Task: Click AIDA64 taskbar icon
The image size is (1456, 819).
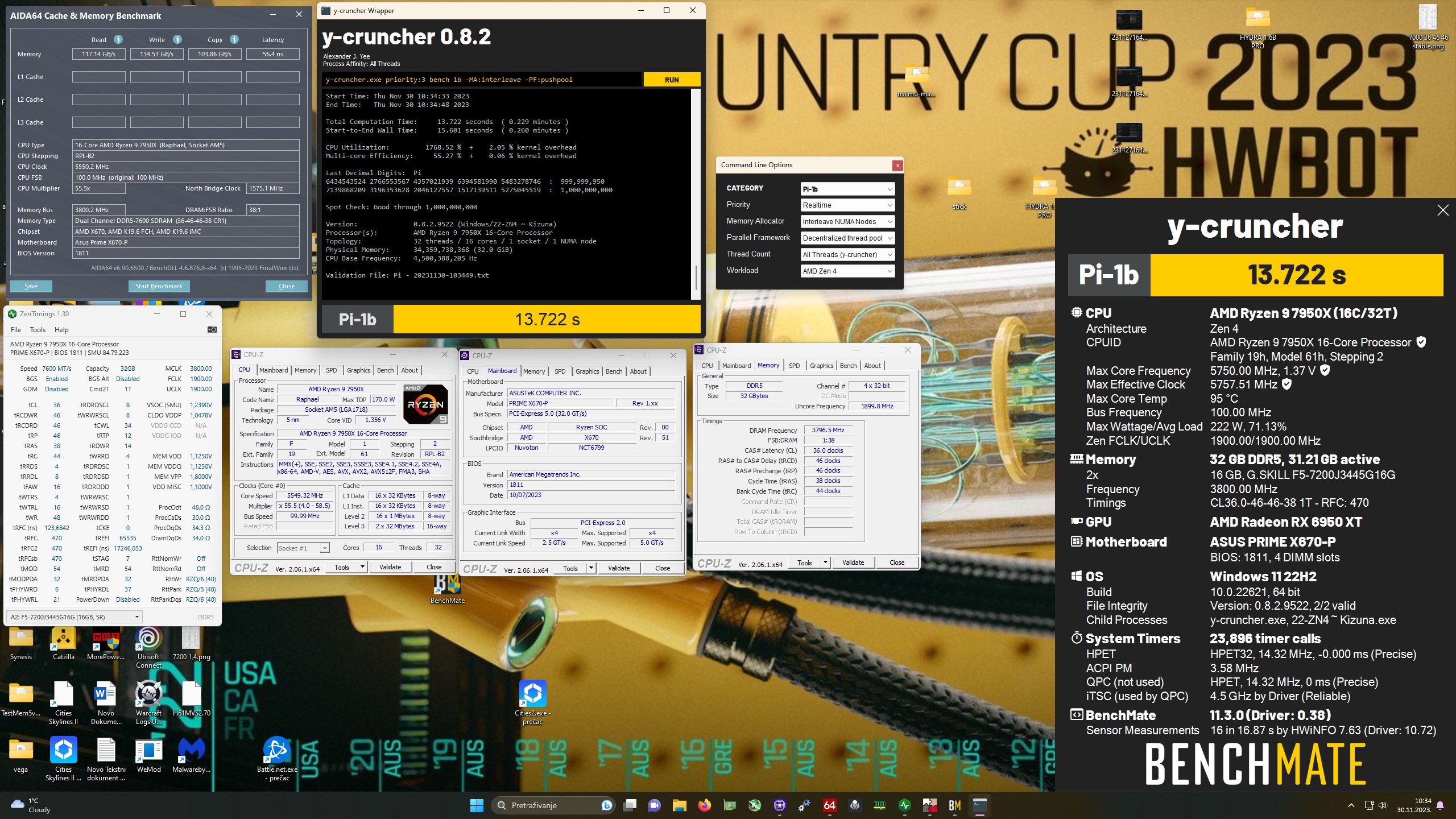Action: click(830, 805)
